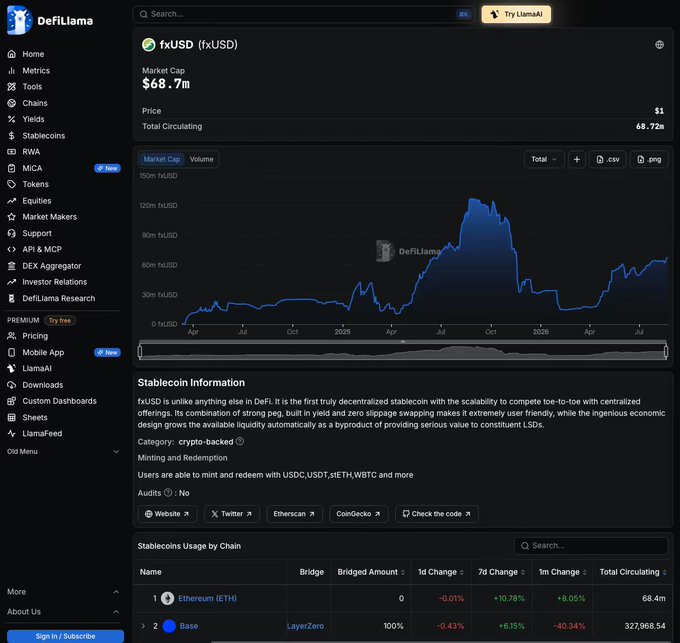
Task: Click category info icon next to crypto-backed
Action: click(x=239, y=441)
